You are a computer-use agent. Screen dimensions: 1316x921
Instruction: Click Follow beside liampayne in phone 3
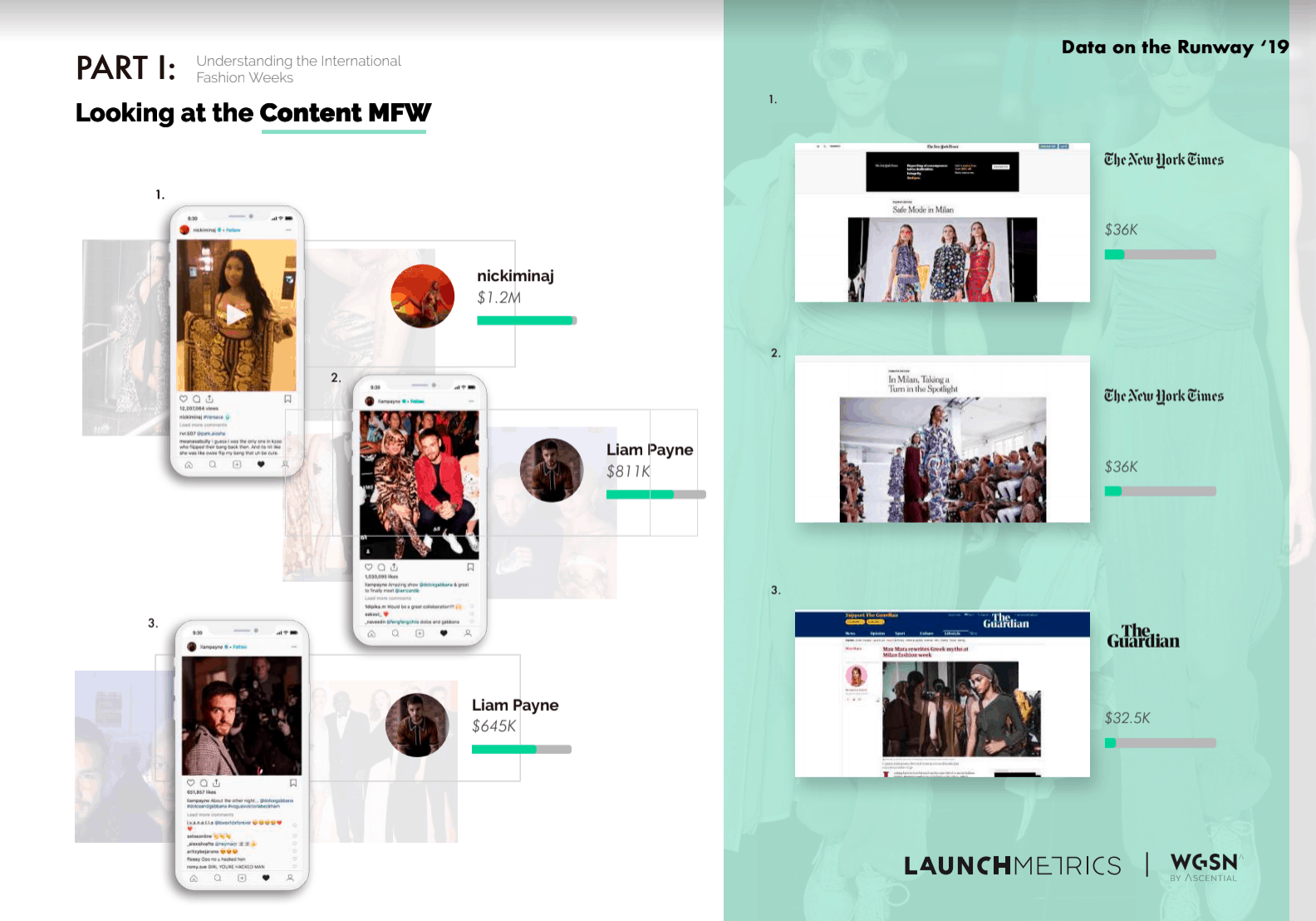240,647
